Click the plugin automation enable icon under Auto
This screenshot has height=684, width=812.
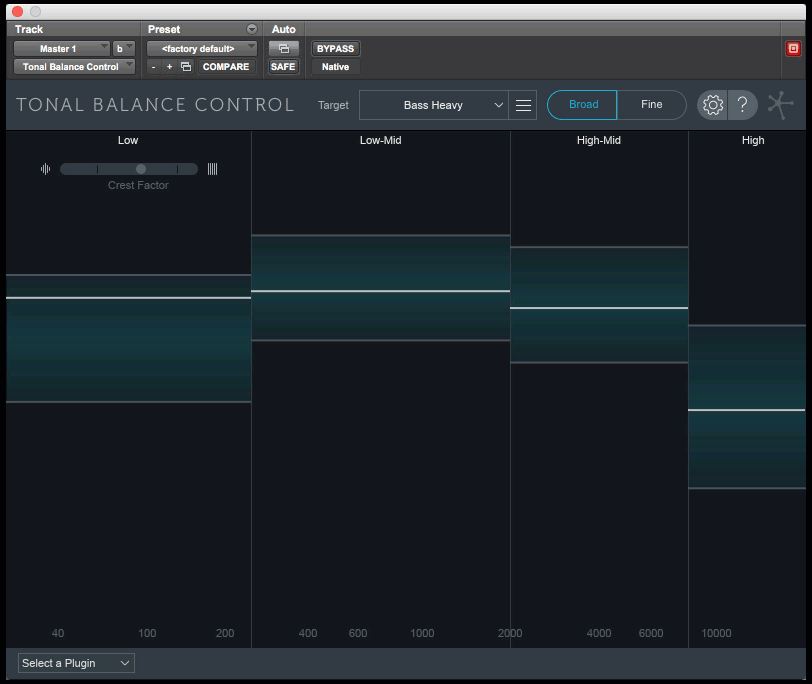coord(284,49)
